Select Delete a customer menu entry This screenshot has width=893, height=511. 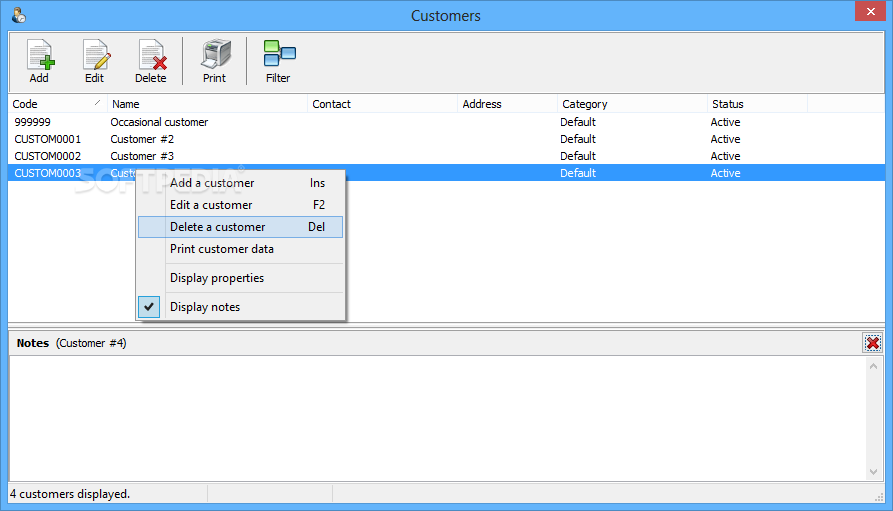(x=240, y=227)
